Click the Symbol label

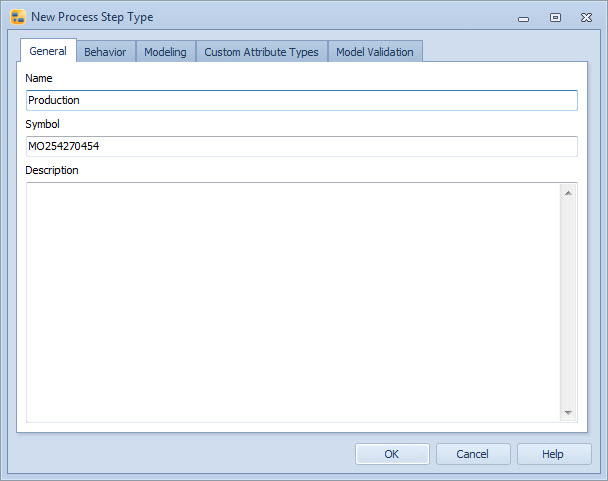(x=43, y=124)
